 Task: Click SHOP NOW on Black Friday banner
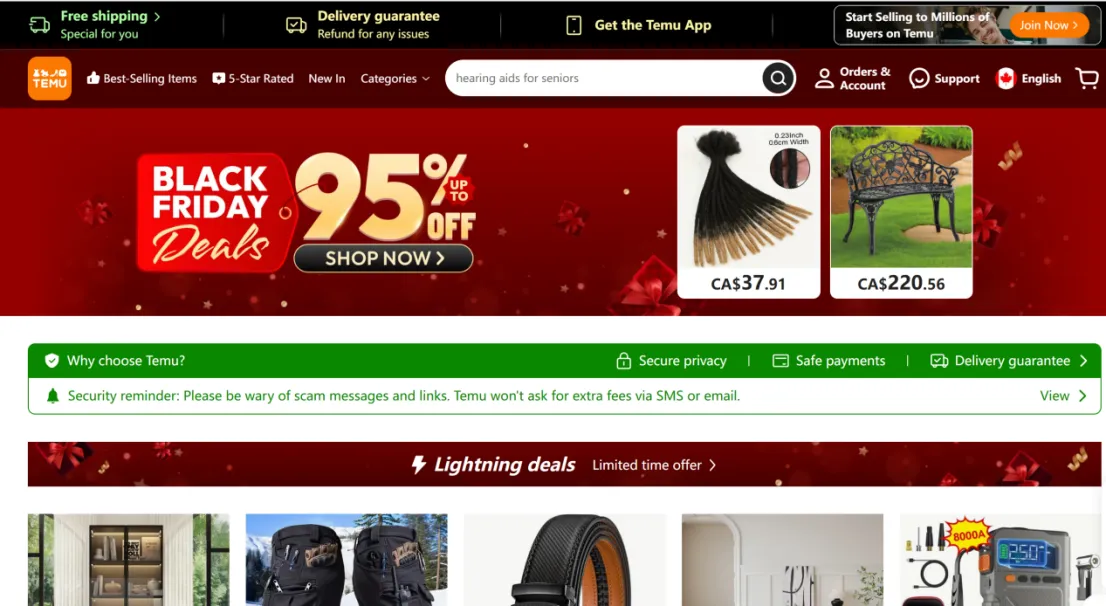pos(384,258)
